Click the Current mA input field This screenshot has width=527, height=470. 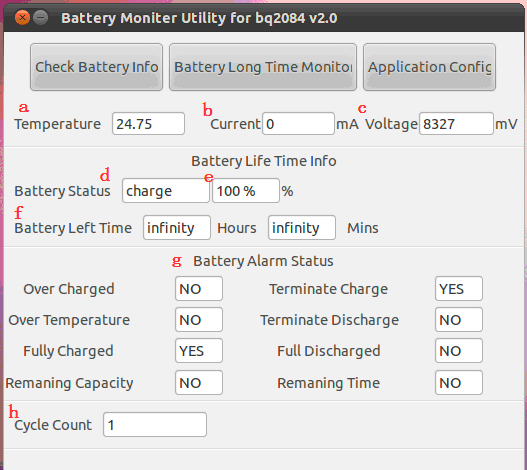pos(298,124)
